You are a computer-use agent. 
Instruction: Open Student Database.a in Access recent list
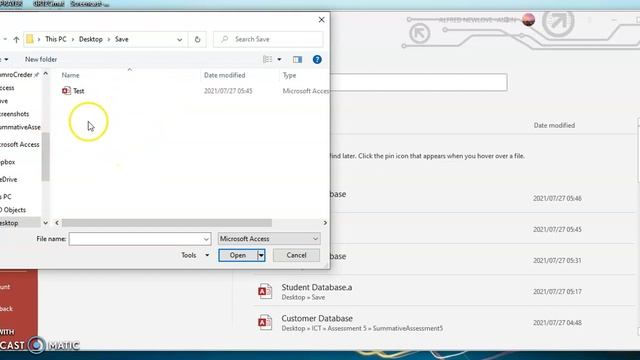tap(317, 287)
